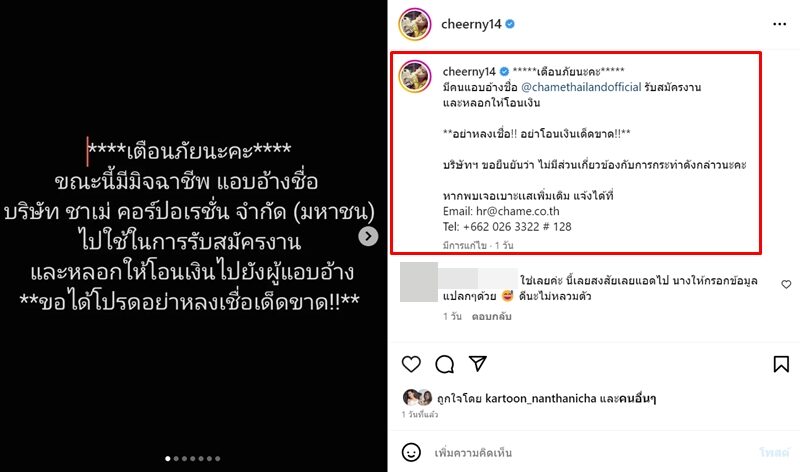Viewport: 800px width, 472px height.
Task: Like the post with heart icon
Action: tap(411, 364)
